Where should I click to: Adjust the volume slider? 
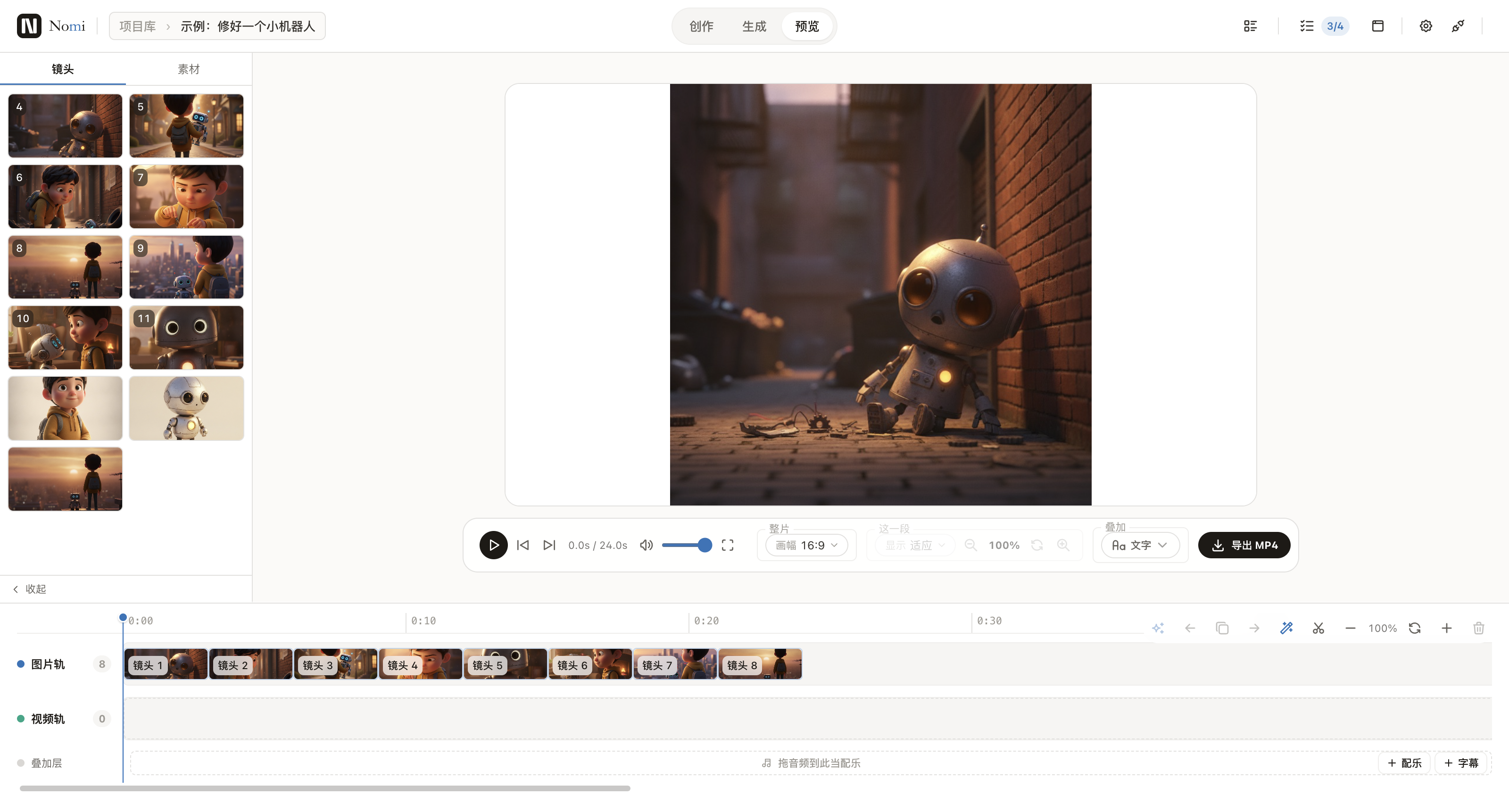(x=687, y=545)
